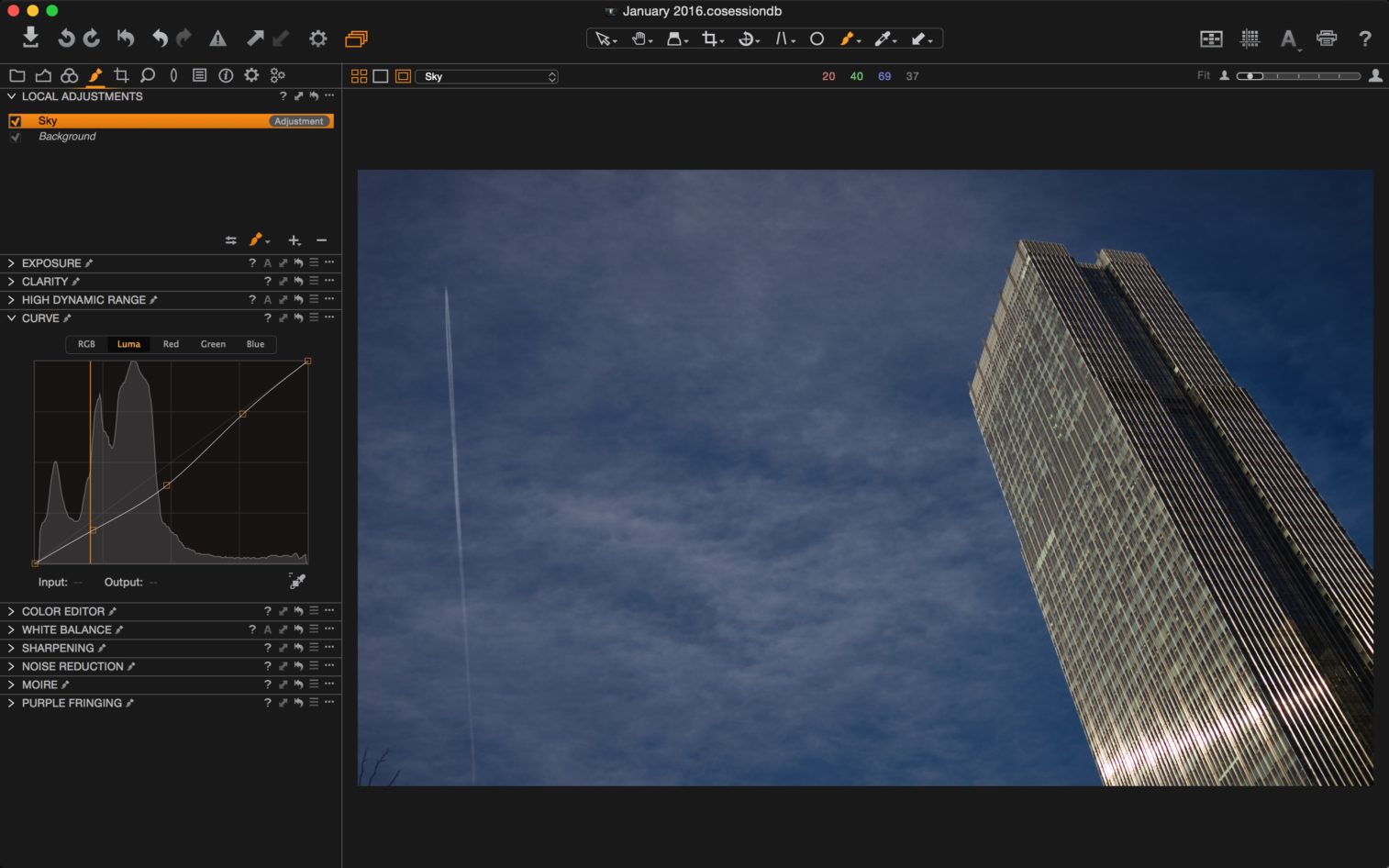Open the Metadata tool tab
The height and width of the screenshot is (868, 1389).
199,74
